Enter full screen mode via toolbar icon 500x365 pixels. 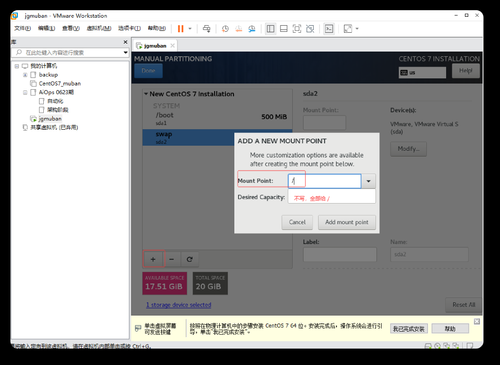click(297, 29)
